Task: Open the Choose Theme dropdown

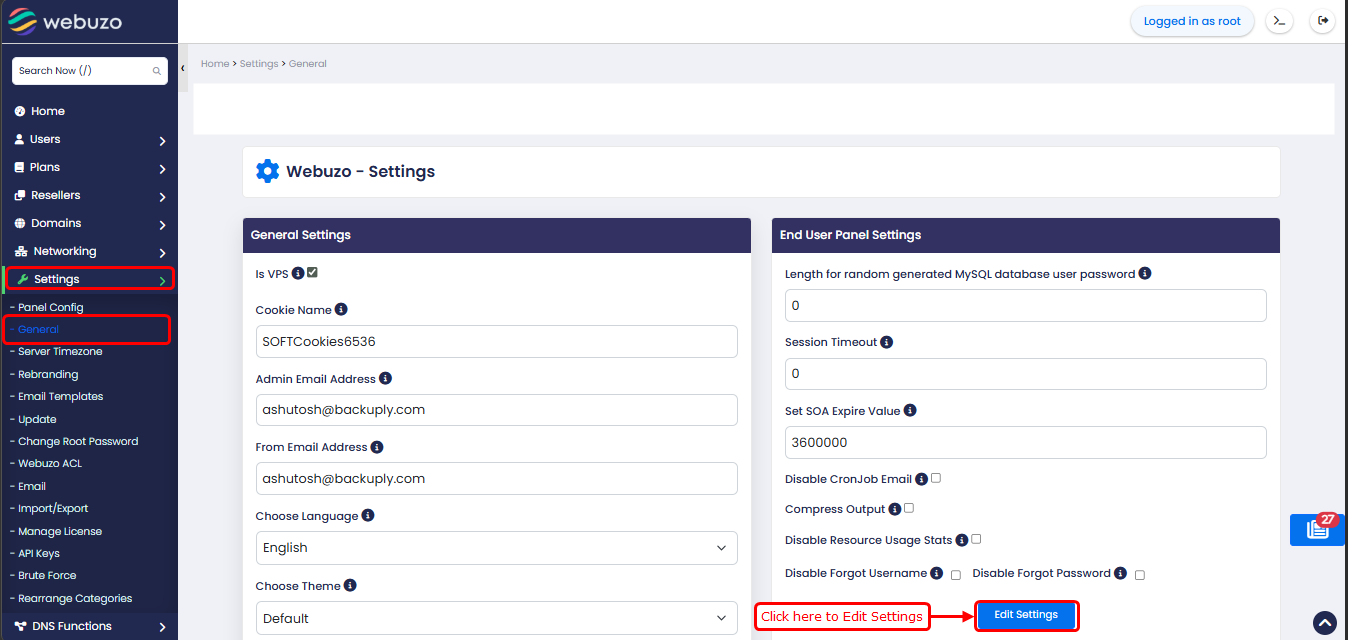Action: tap(496, 618)
